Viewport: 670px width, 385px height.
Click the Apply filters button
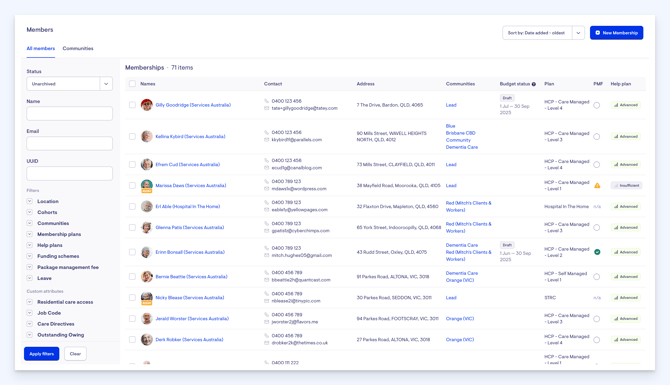41,354
